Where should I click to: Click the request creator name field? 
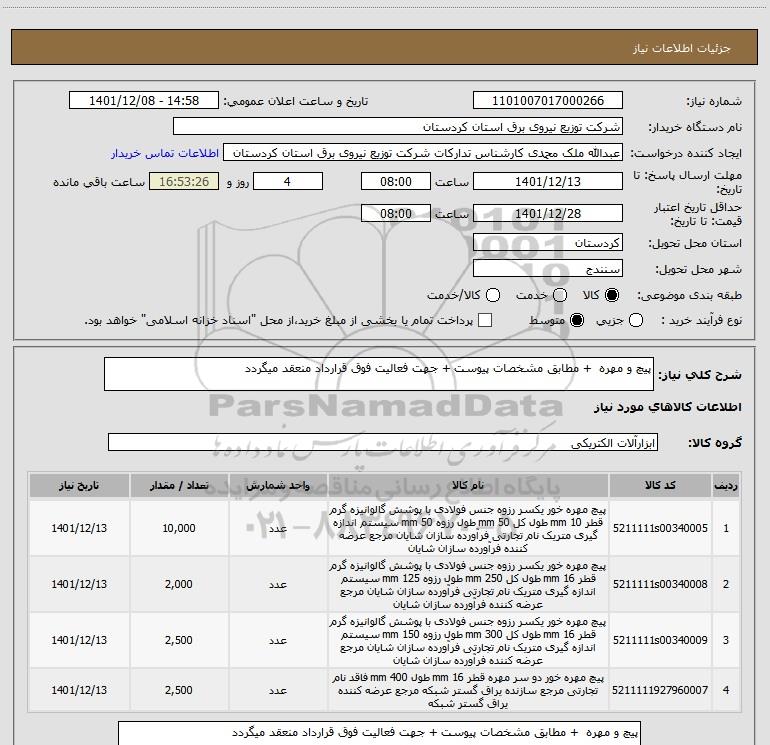(423, 153)
